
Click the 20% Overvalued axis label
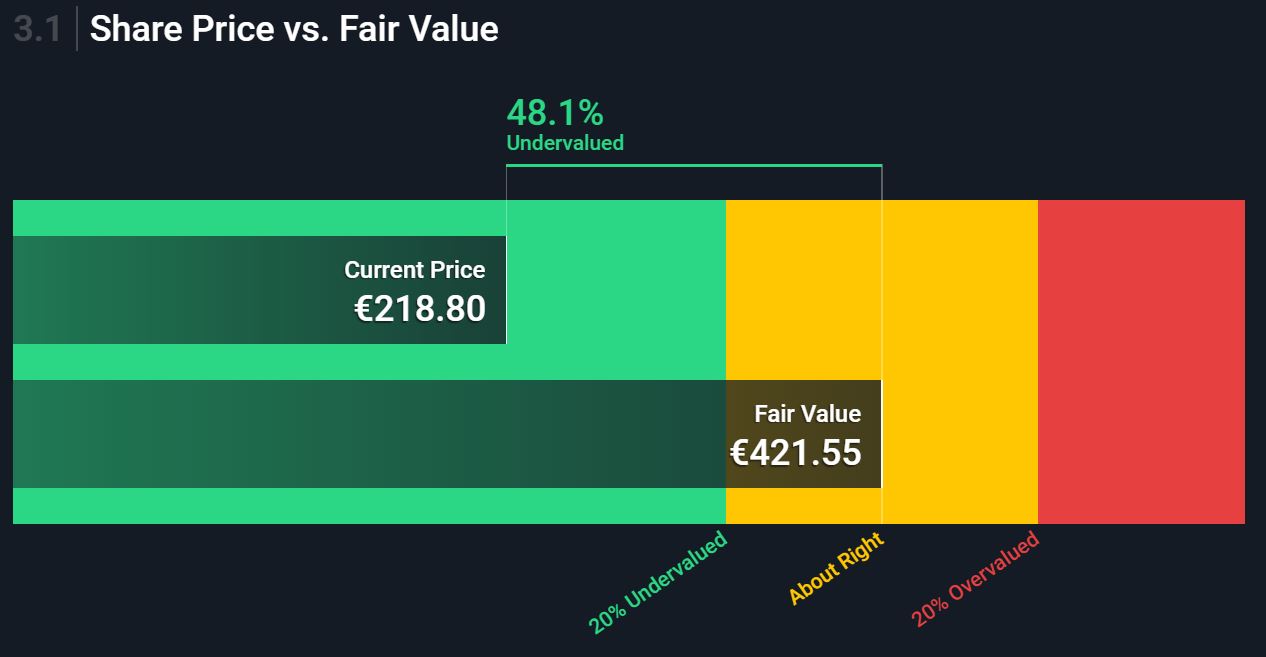(975, 580)
